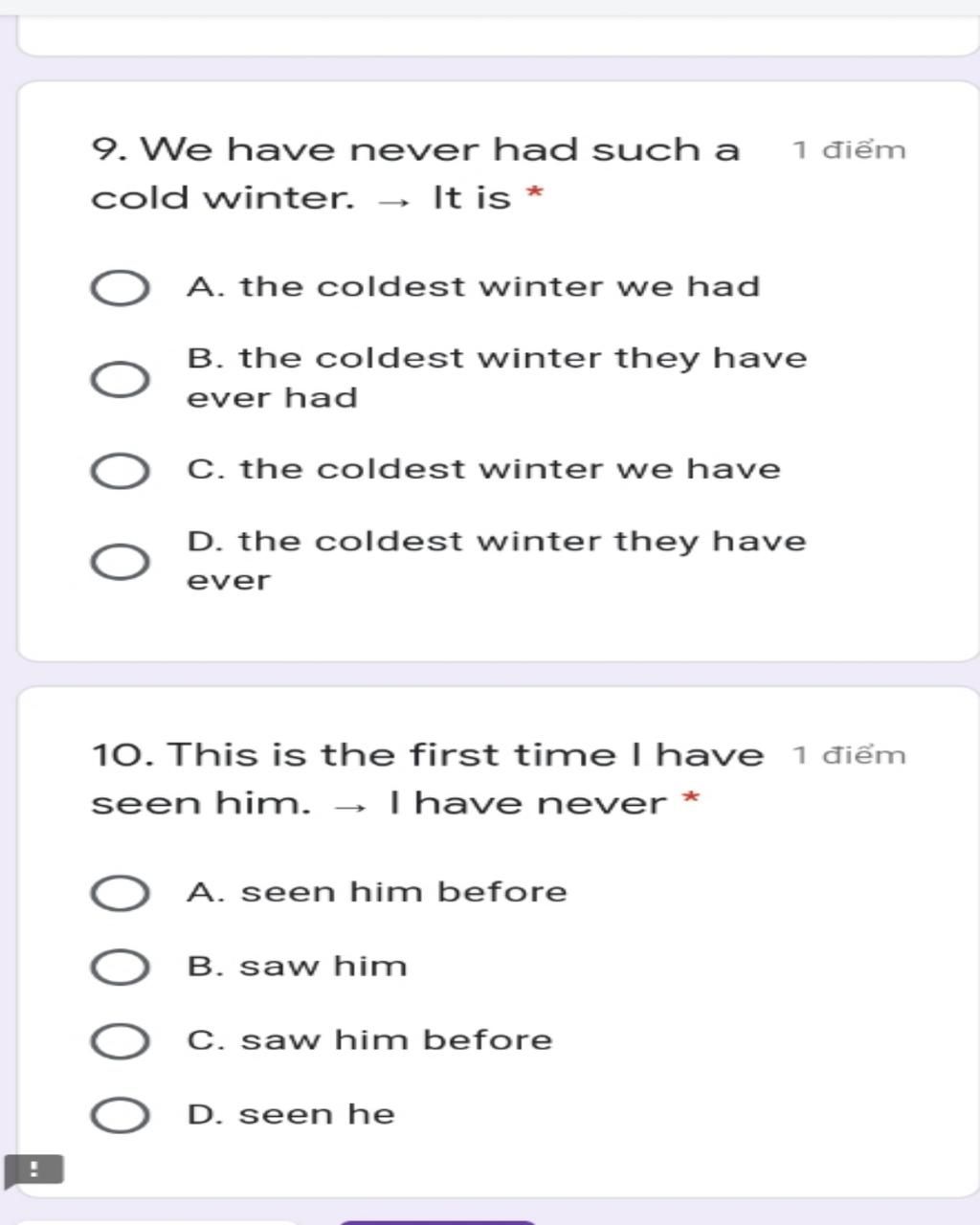Click answer label 'B. saw him'
980x1225 pixels.
[x=297, y=966]
